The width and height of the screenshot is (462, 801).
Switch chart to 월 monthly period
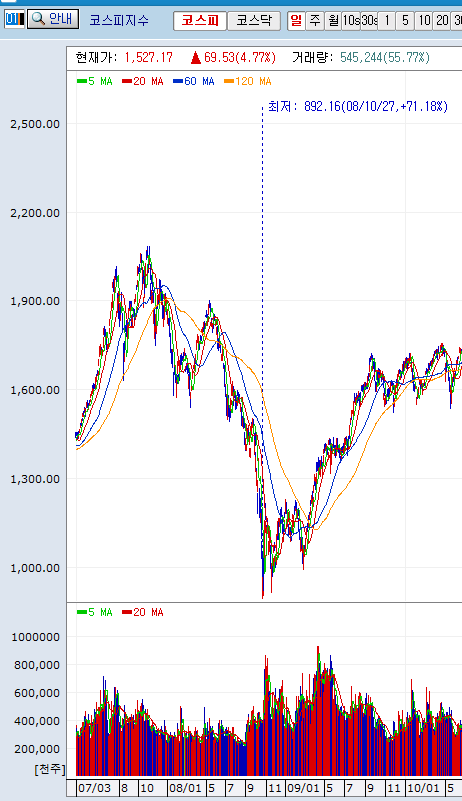pos(333,21)
